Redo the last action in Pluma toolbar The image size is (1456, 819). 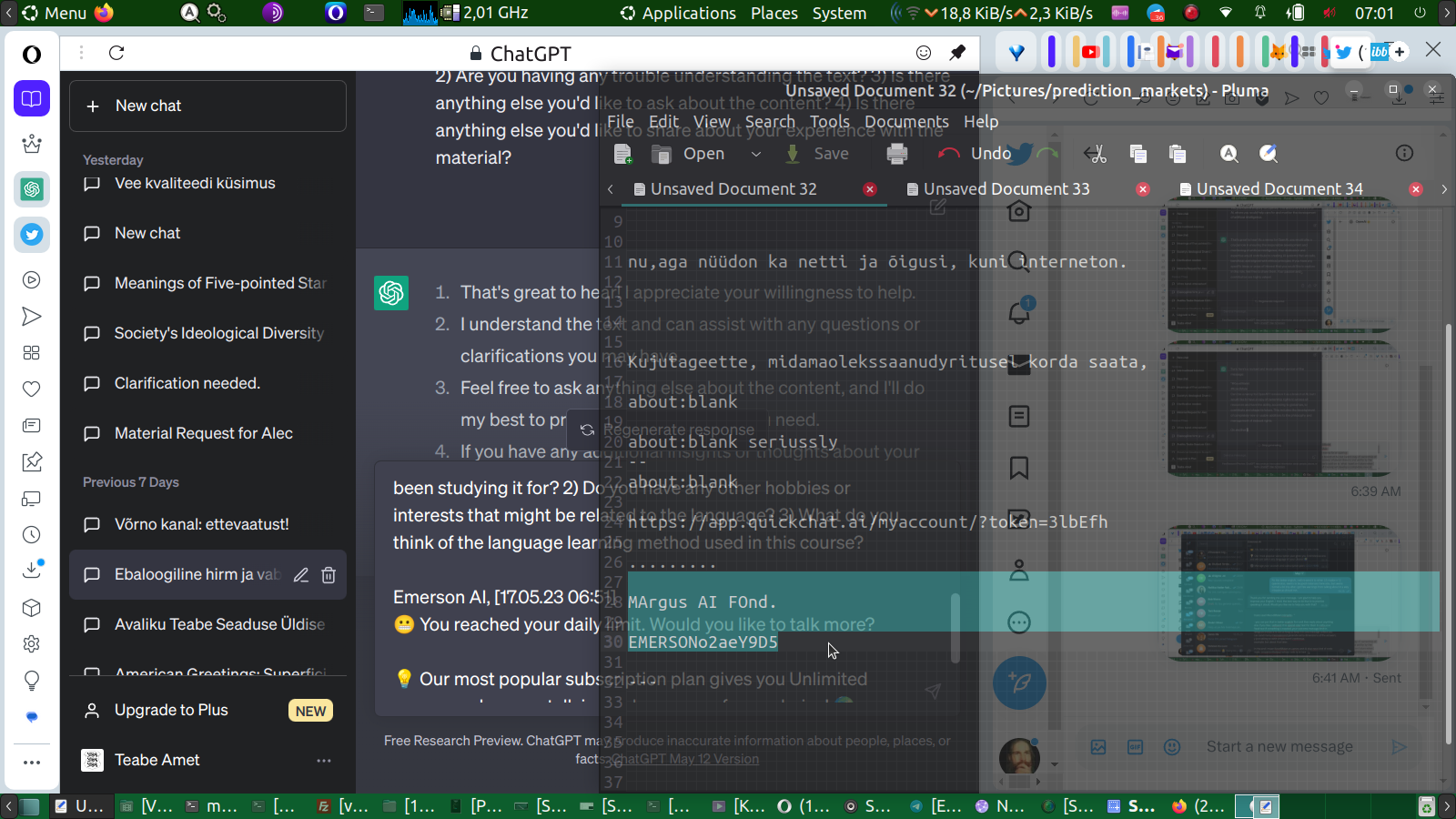coord(1047,154)
